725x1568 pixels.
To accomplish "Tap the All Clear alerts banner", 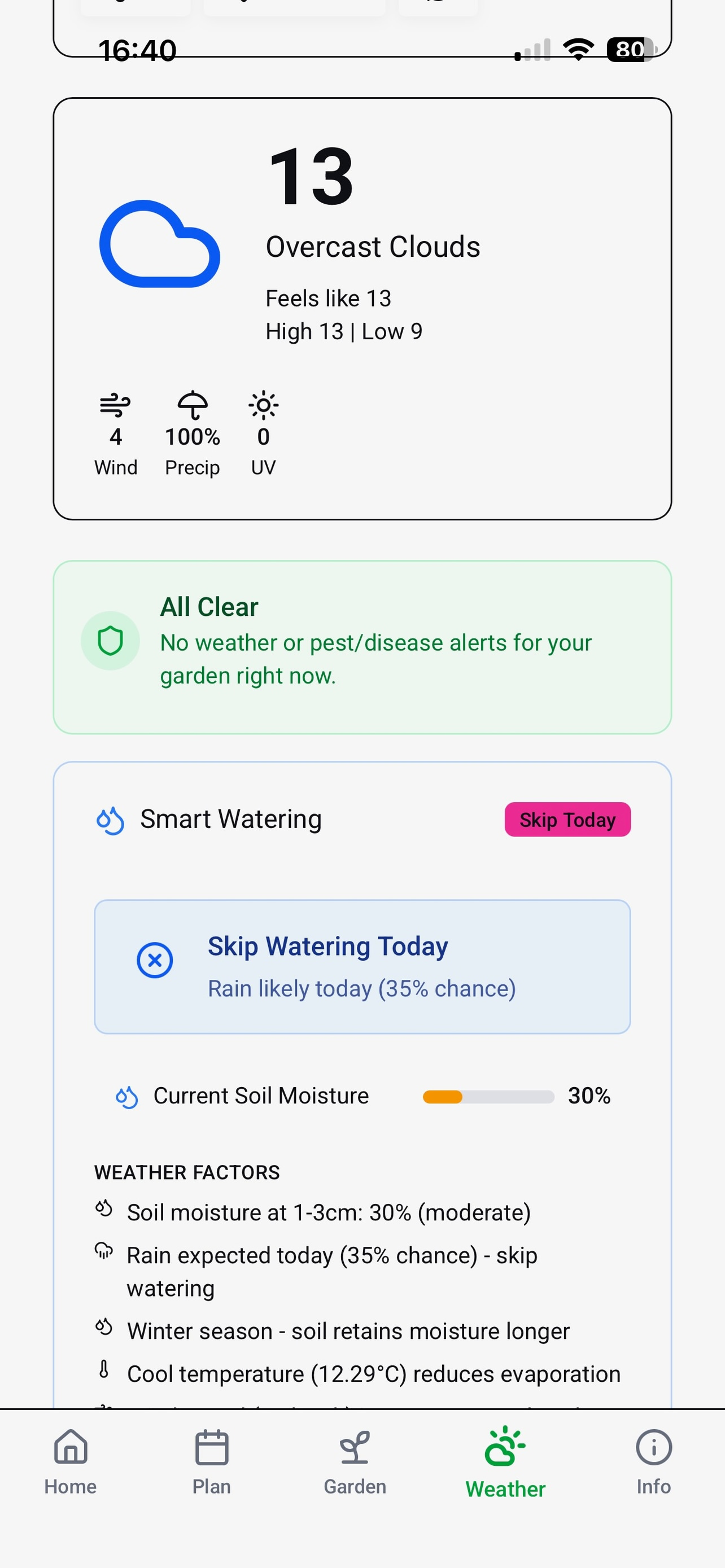I will 362,647.
